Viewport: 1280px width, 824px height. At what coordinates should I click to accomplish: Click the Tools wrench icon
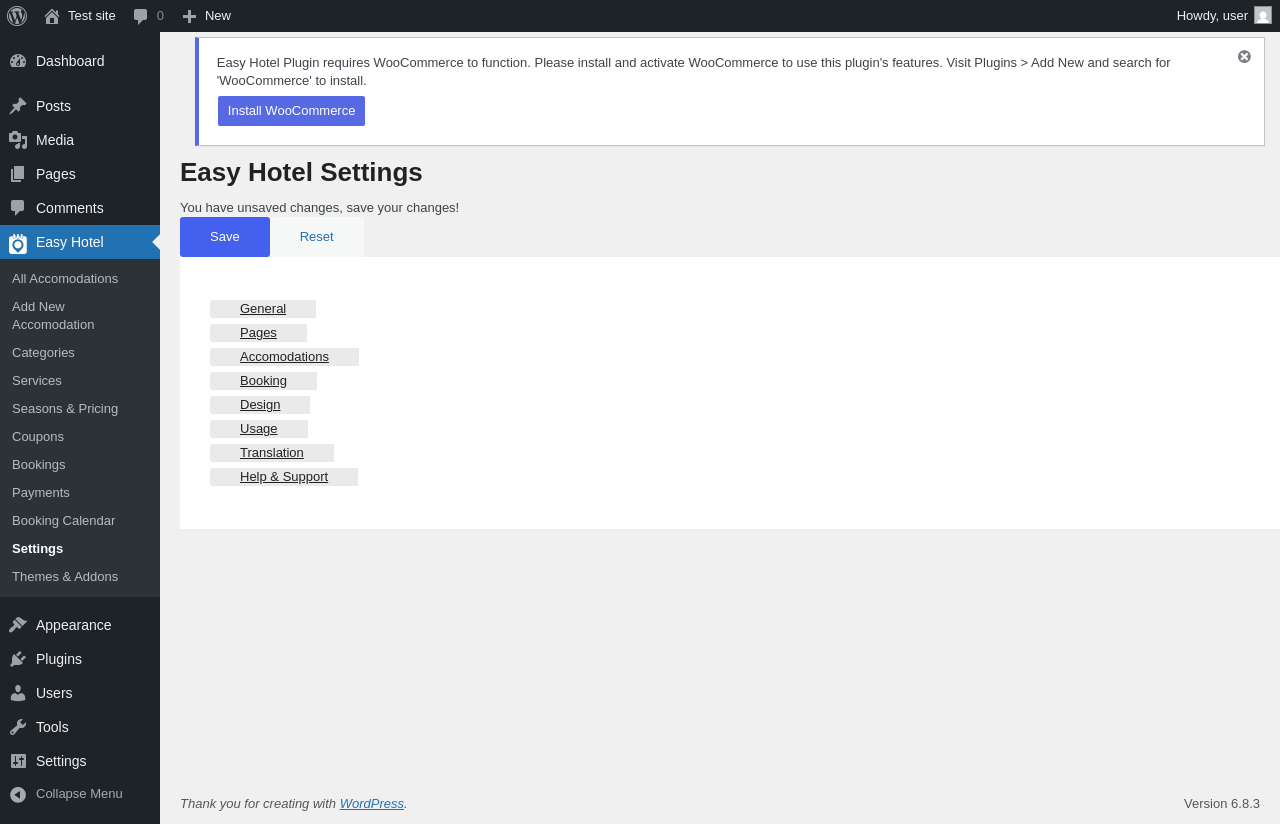pos(18,727)
